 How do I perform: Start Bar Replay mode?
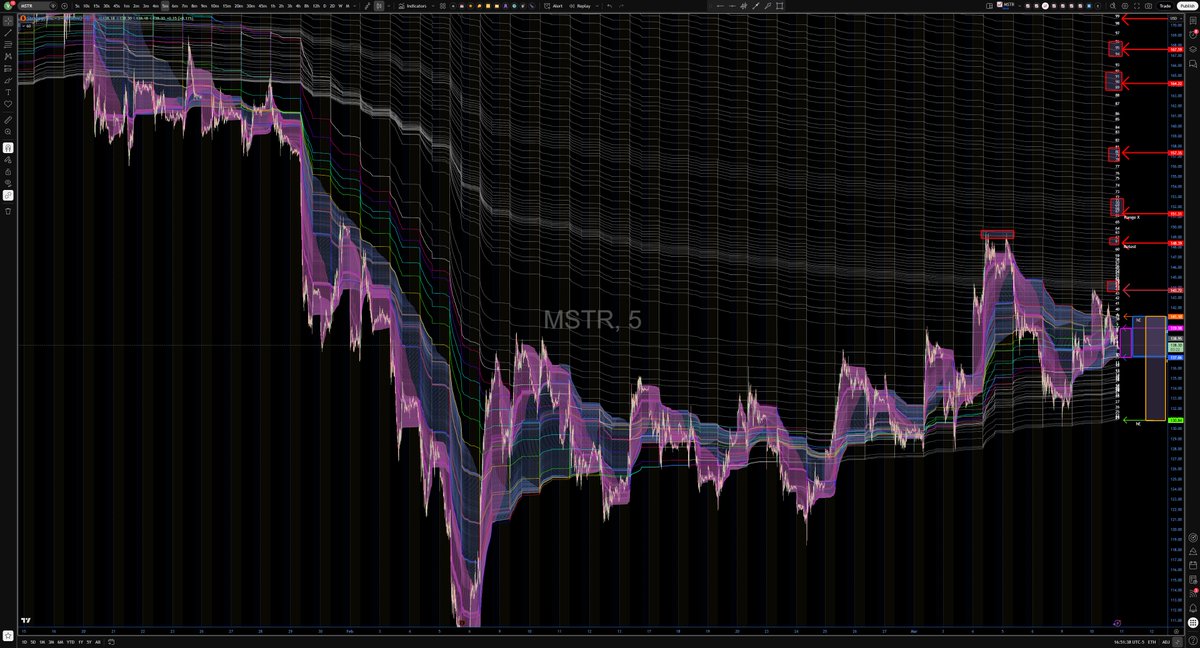point(582,6)
